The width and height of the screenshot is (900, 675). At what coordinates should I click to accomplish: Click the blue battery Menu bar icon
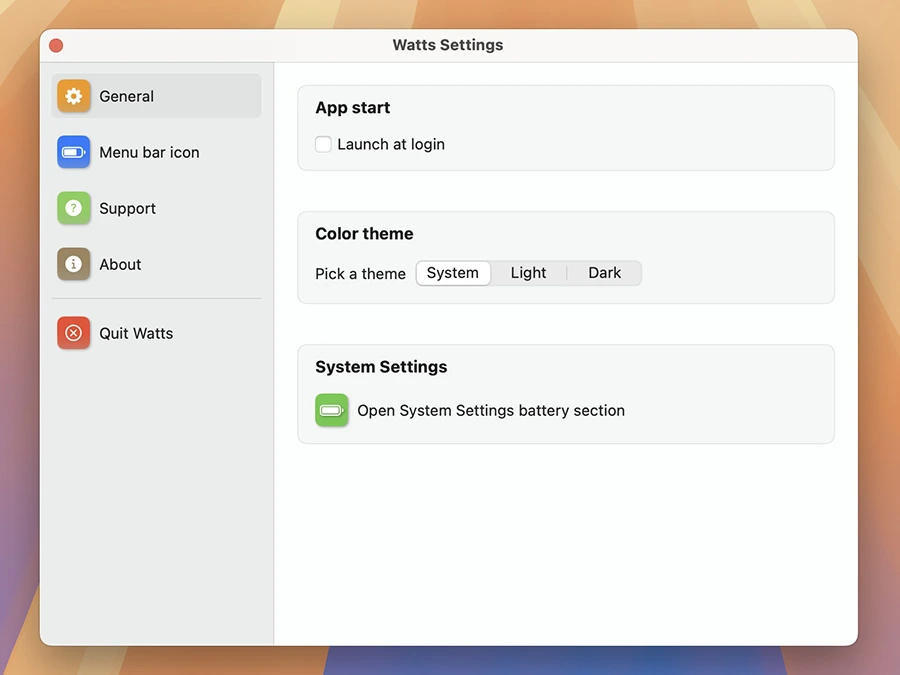click(73, 152)
